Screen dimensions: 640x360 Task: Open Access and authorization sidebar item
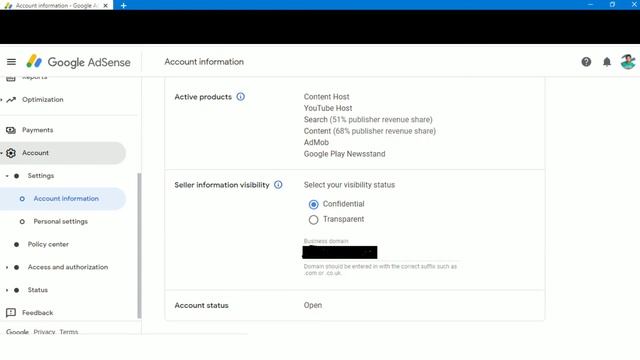tap(68, 267)
